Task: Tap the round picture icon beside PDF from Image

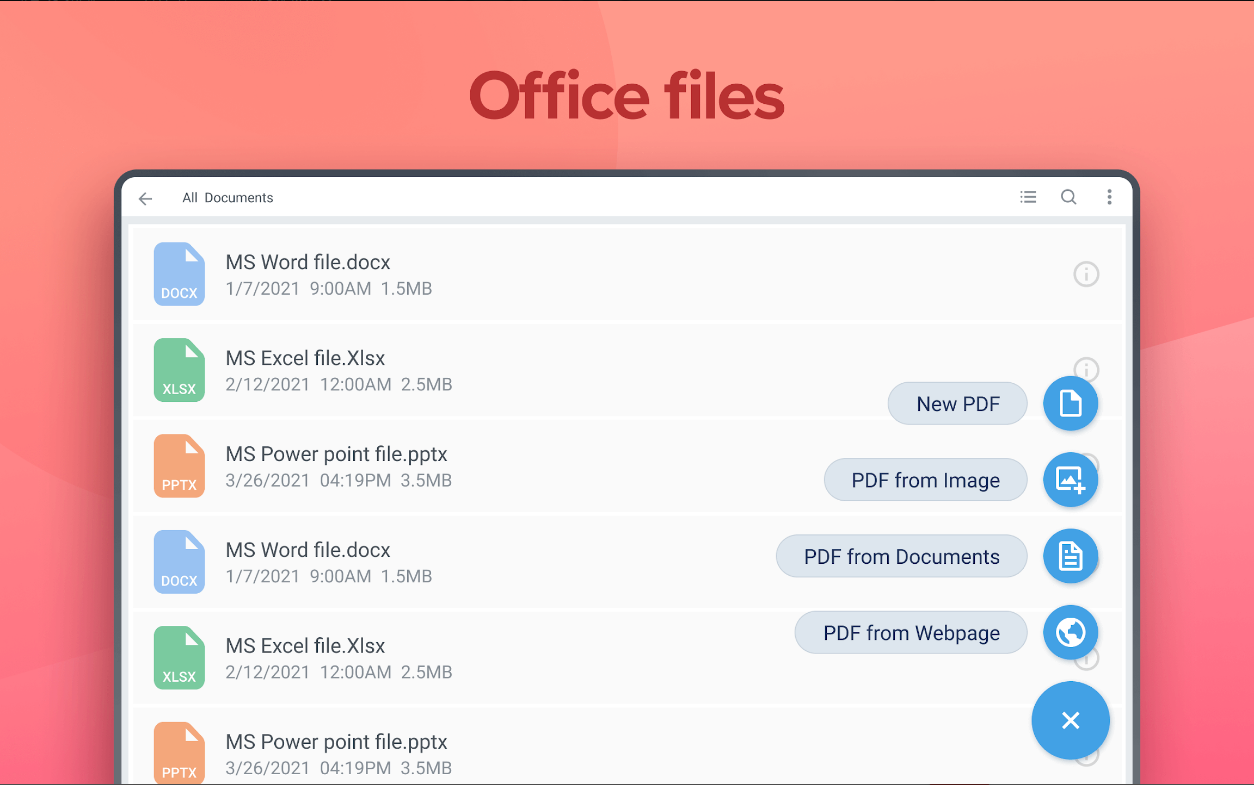Action: 1071,480
